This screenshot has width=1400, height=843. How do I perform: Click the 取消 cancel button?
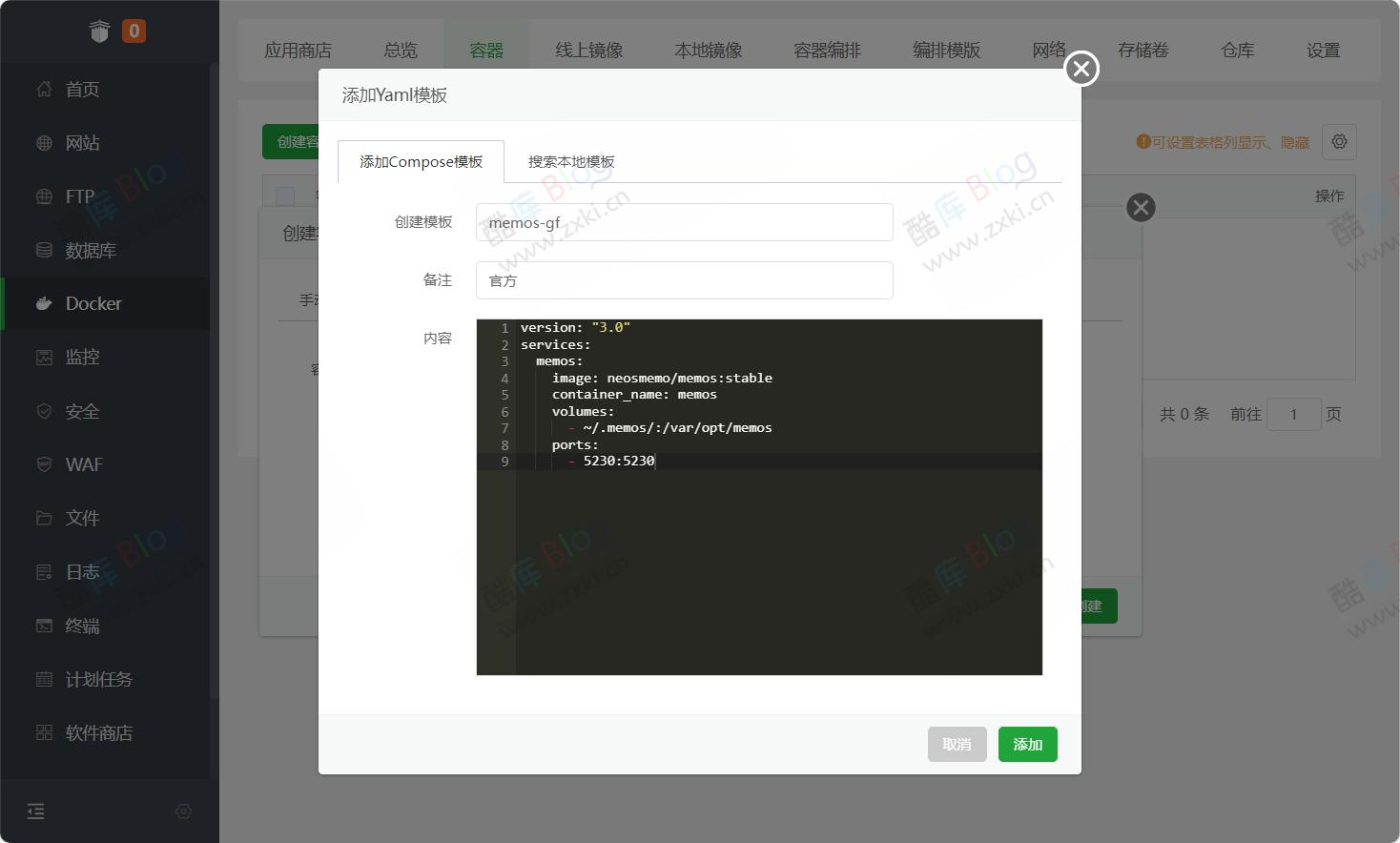(x=957, y=744)
